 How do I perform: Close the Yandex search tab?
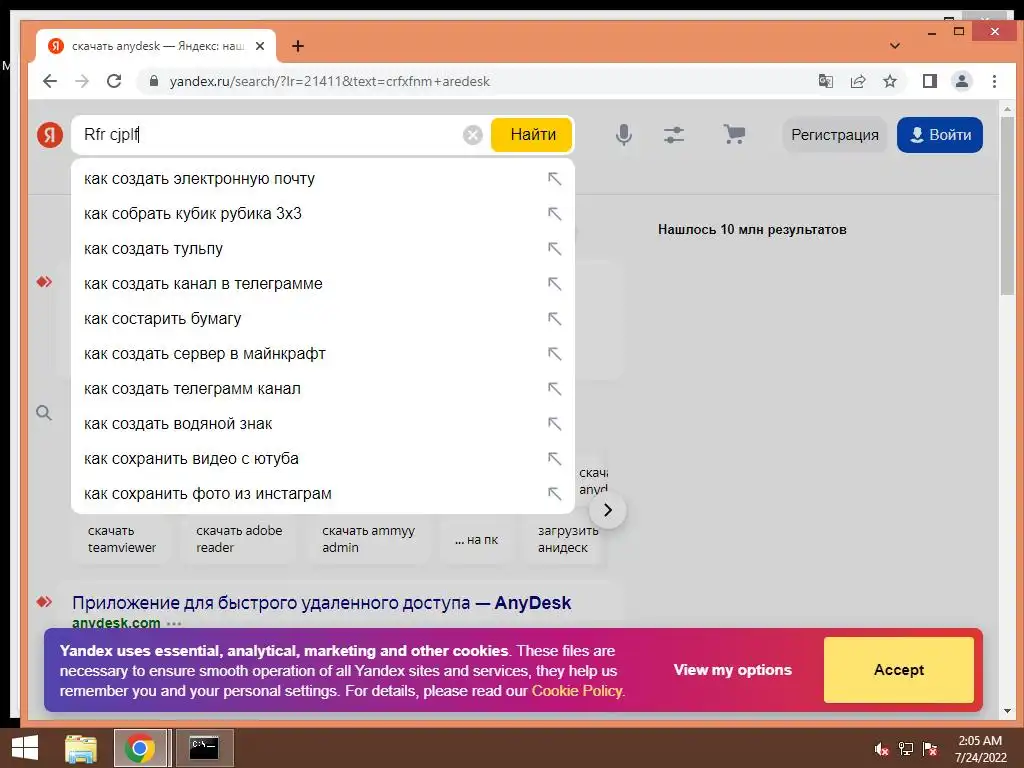(260, 46)
